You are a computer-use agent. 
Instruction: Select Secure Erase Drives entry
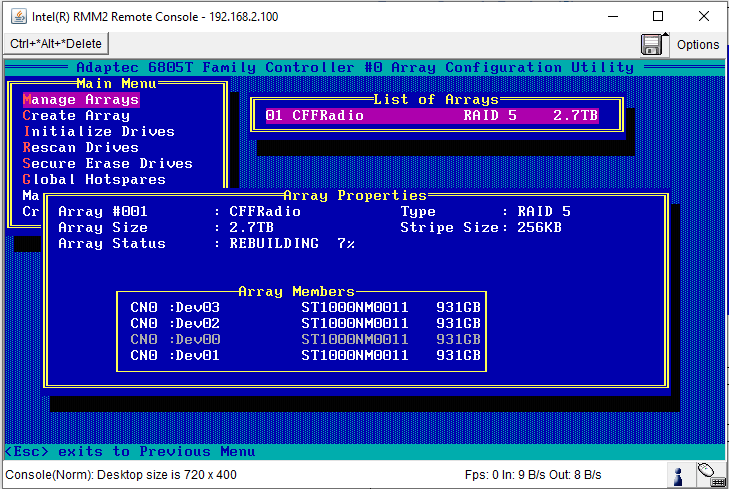pyautogui.click(x=107, y=164)
